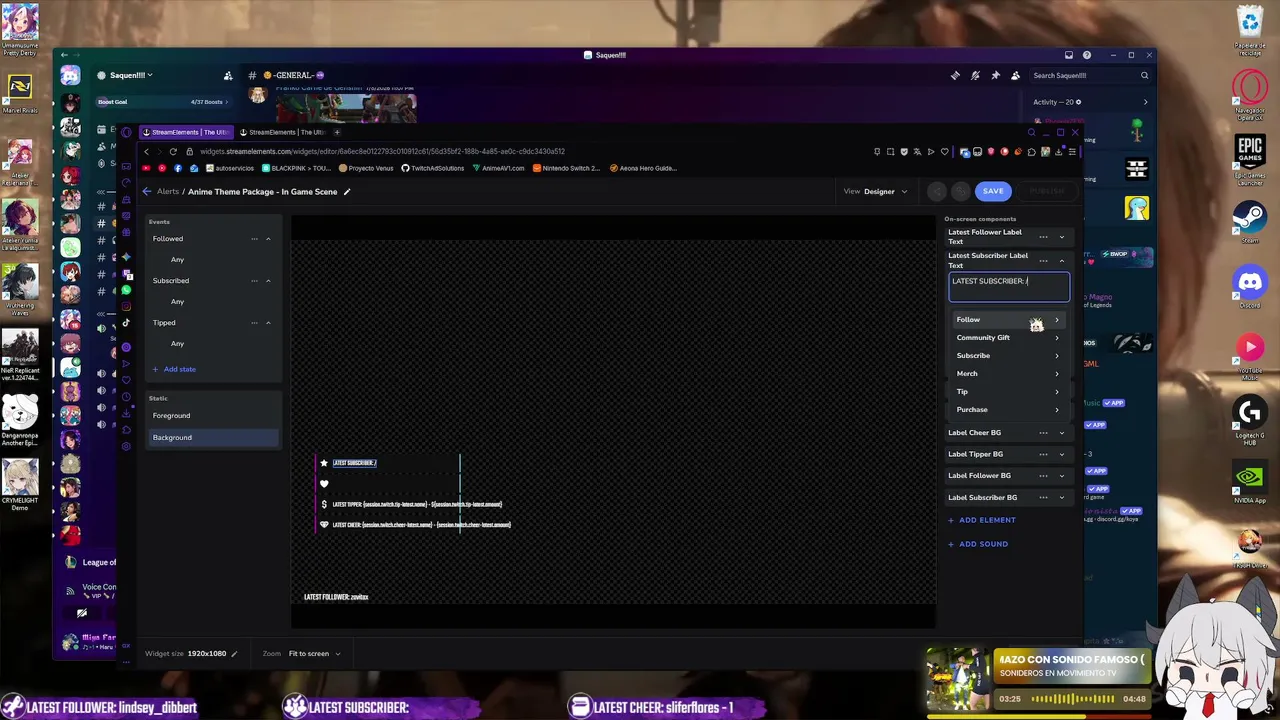Expand the Label Subscriber BG component
The image size is (1280, 720).
(x=1062, y=498)
